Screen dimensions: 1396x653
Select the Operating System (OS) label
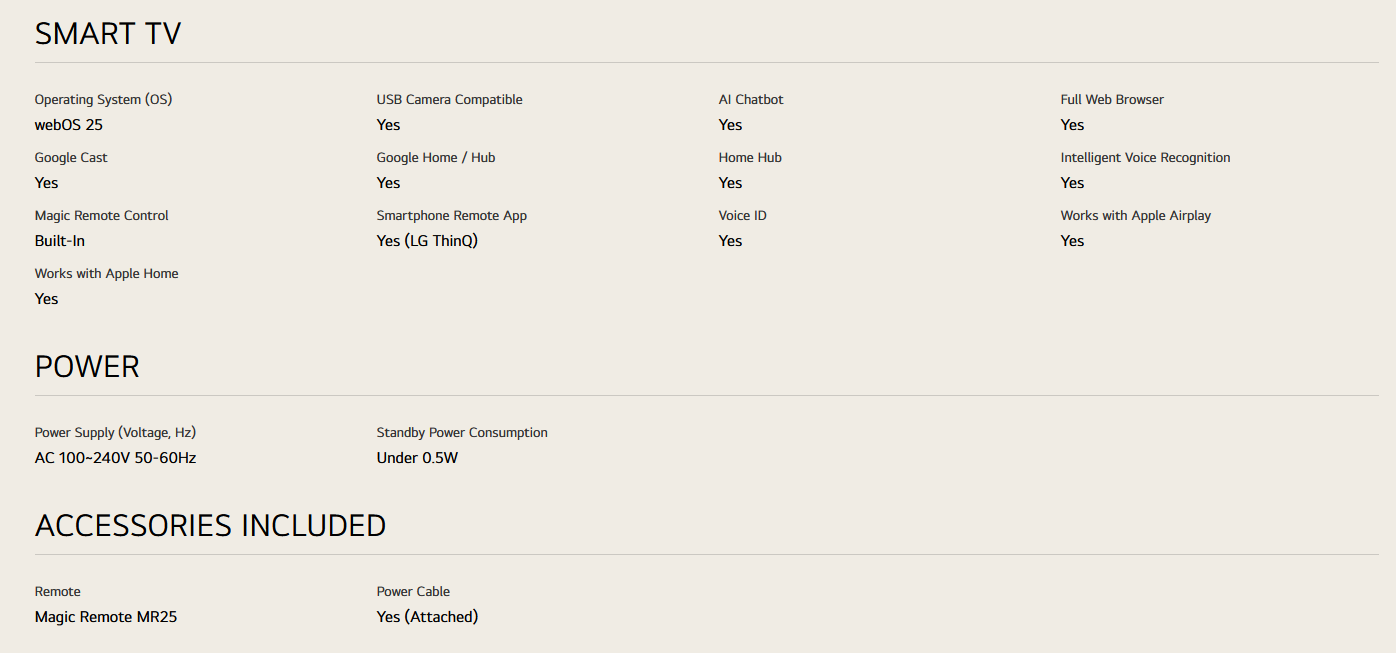(103, 100)
